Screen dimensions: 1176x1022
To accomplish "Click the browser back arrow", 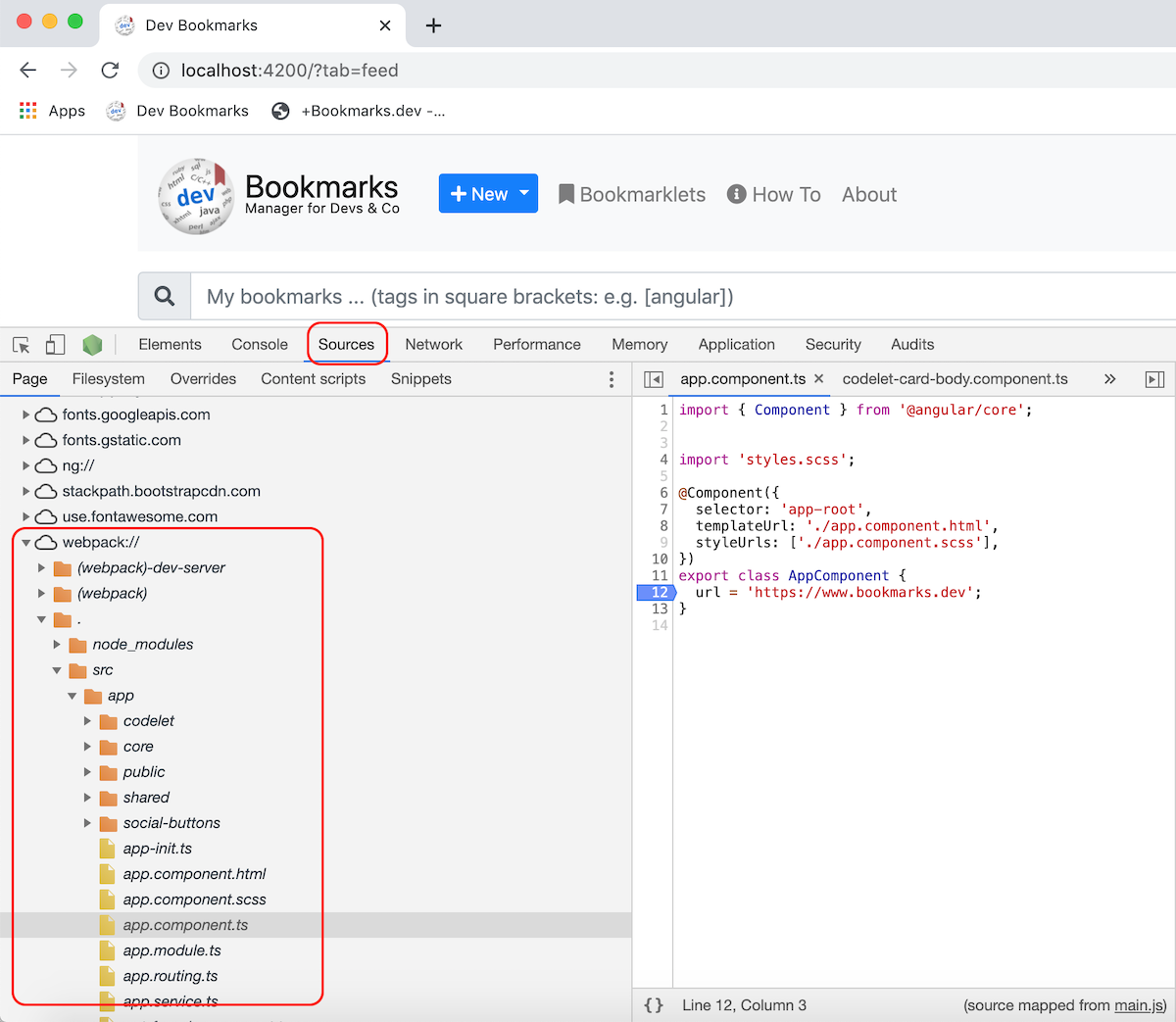I will [x=28, y=71].
